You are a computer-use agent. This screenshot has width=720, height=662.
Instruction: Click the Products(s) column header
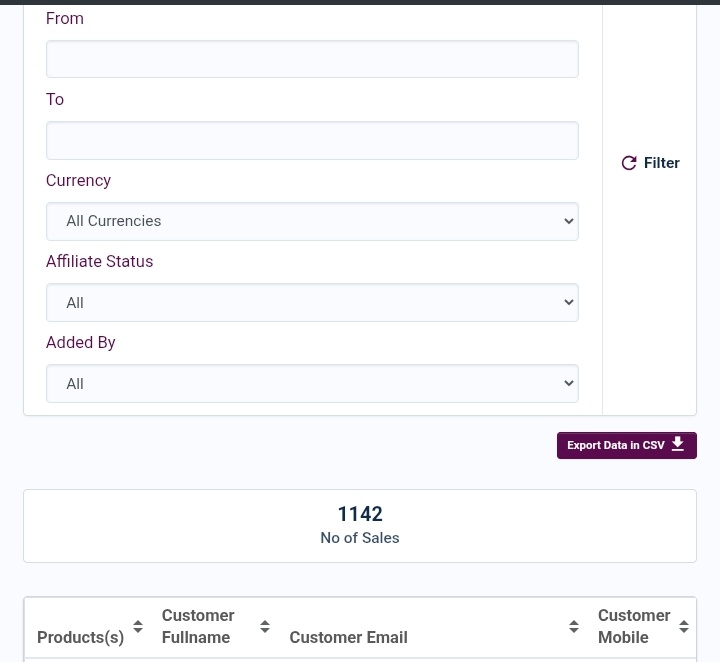point(80,637)
